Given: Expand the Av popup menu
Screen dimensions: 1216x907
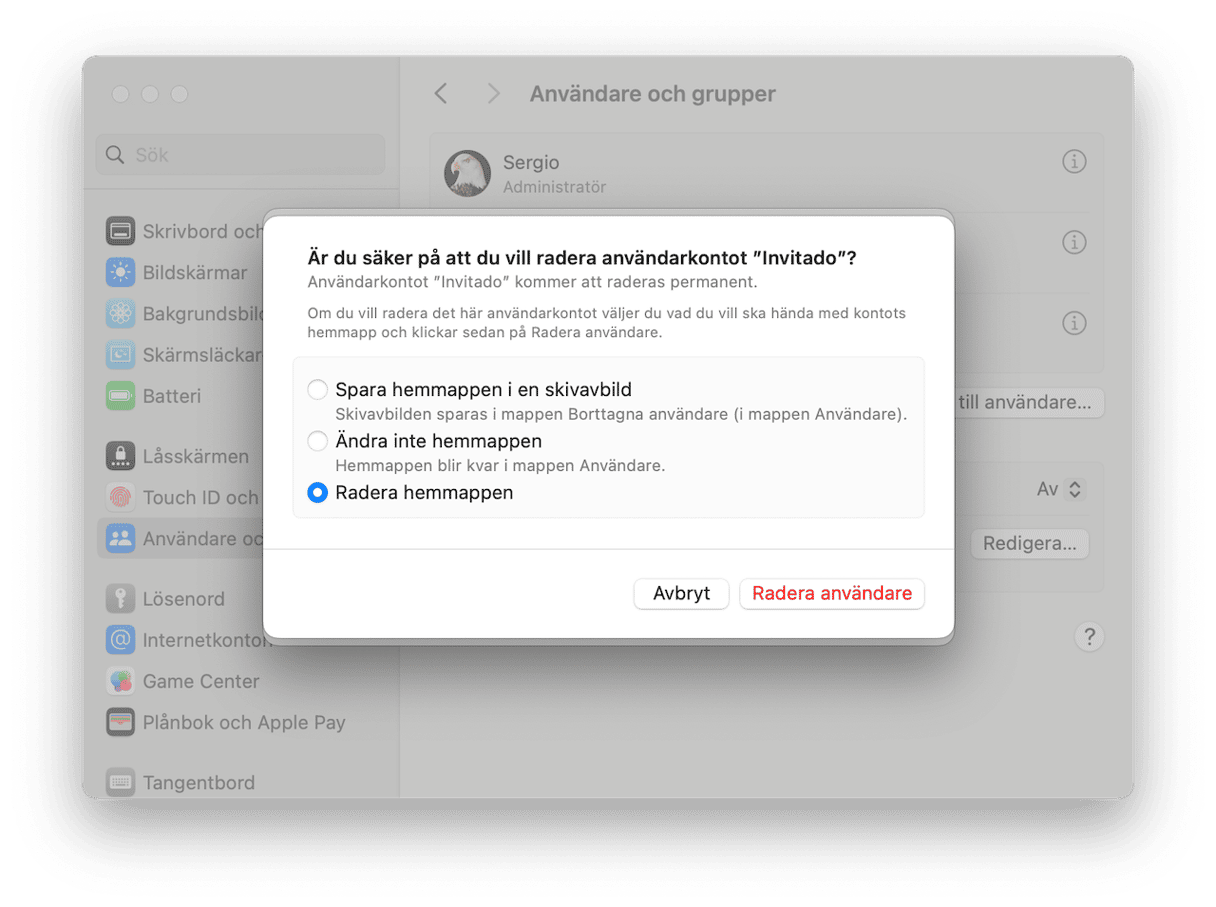Looking at the screenshot, I should click(1060, 490).
